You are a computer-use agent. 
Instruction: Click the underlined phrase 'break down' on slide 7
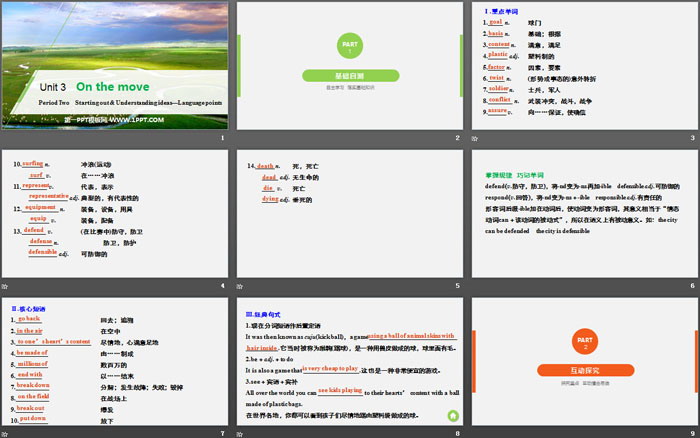coord(34,384)
